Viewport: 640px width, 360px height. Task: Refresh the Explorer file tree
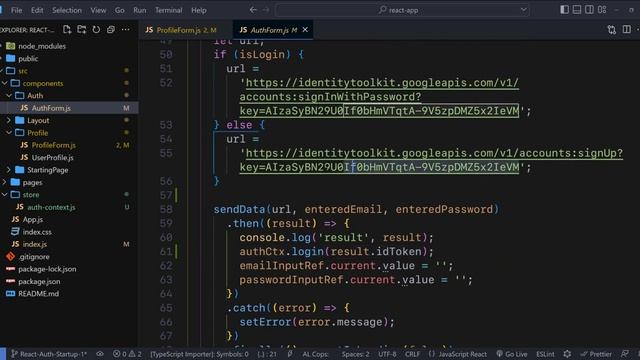click(96, 29)
